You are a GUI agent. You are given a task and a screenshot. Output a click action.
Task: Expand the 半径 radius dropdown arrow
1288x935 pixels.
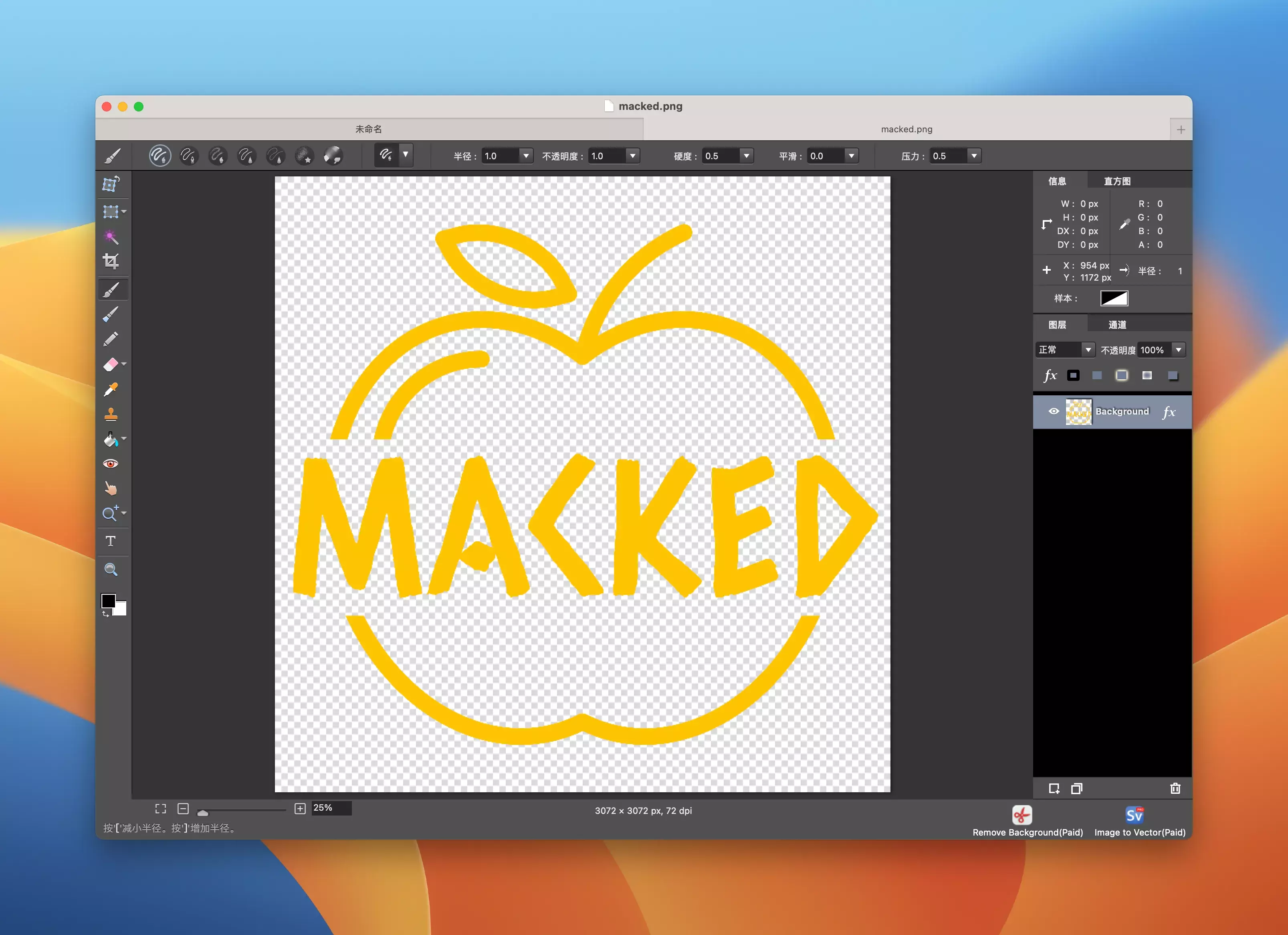click(x=526, y=156)
